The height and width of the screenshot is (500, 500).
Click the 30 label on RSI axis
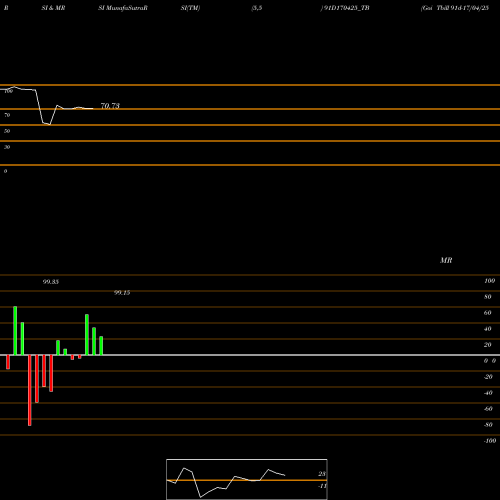pyautogui.click(x=7, y=147)
